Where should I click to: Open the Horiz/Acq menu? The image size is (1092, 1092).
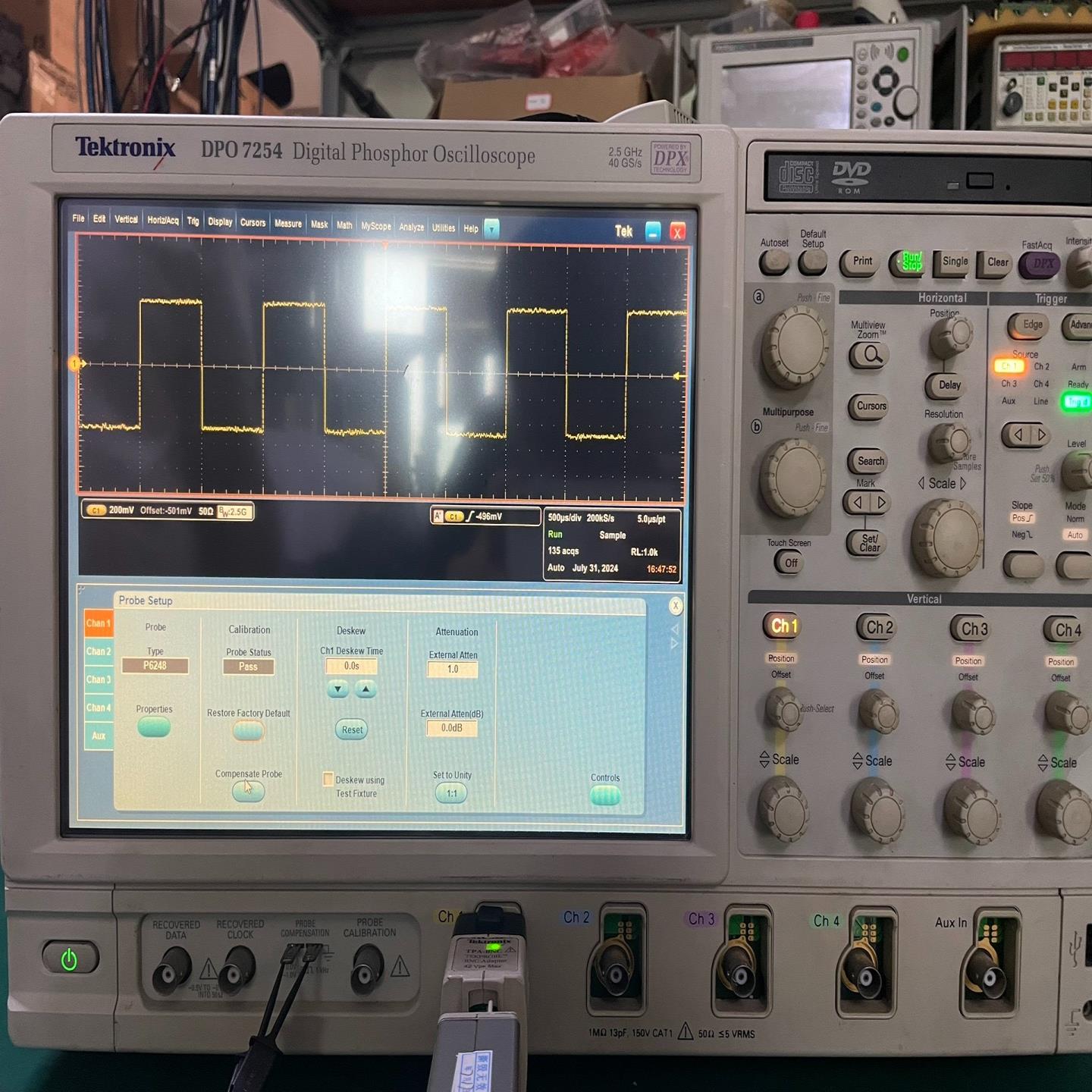[x=163, y=220]
